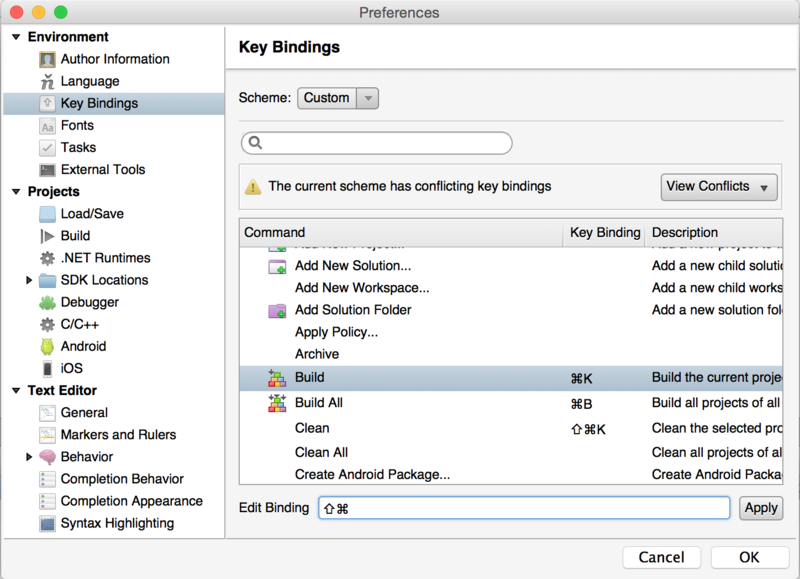Screen dimensions: 800x579
Task: Click the Debugger bug icon
Action: pyautogui.click(x=47, y=303)
